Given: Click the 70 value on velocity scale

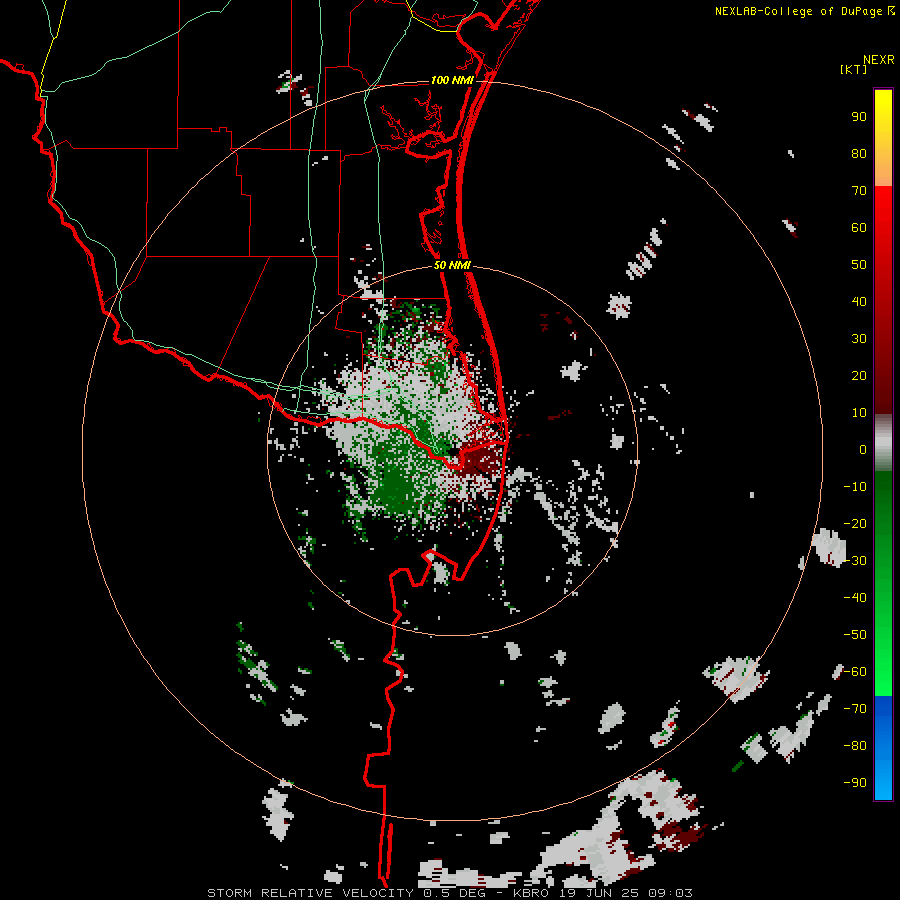Looking at the screenshot, I should point(859,191).
